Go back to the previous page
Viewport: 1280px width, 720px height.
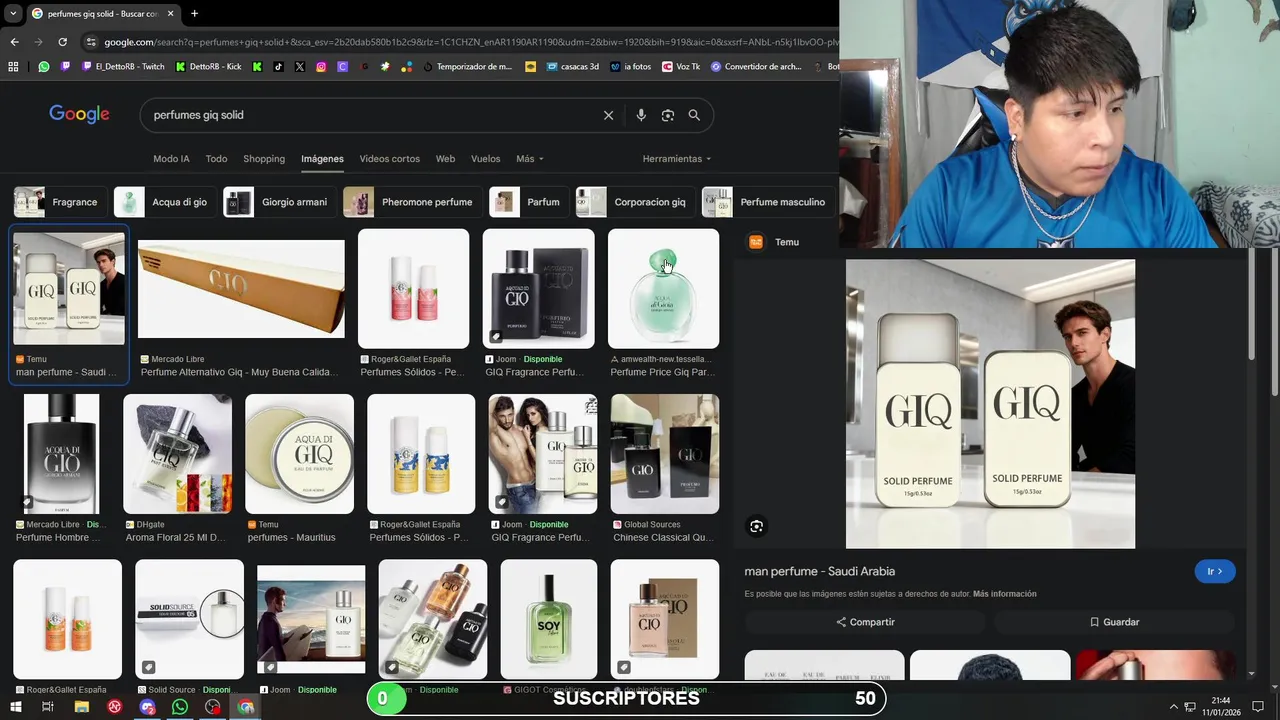click(x=14, y=42)
